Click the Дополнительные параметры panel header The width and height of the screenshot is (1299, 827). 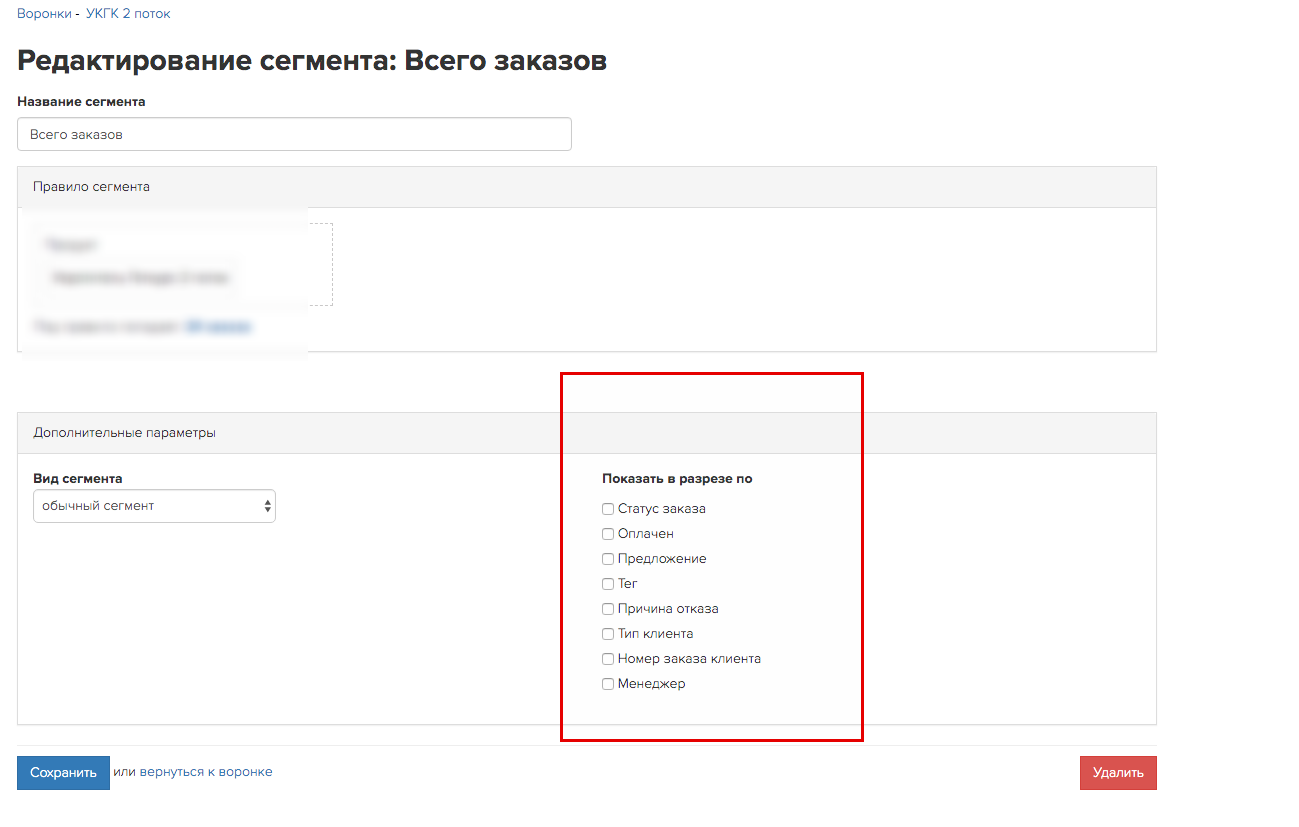click(587, 433)
